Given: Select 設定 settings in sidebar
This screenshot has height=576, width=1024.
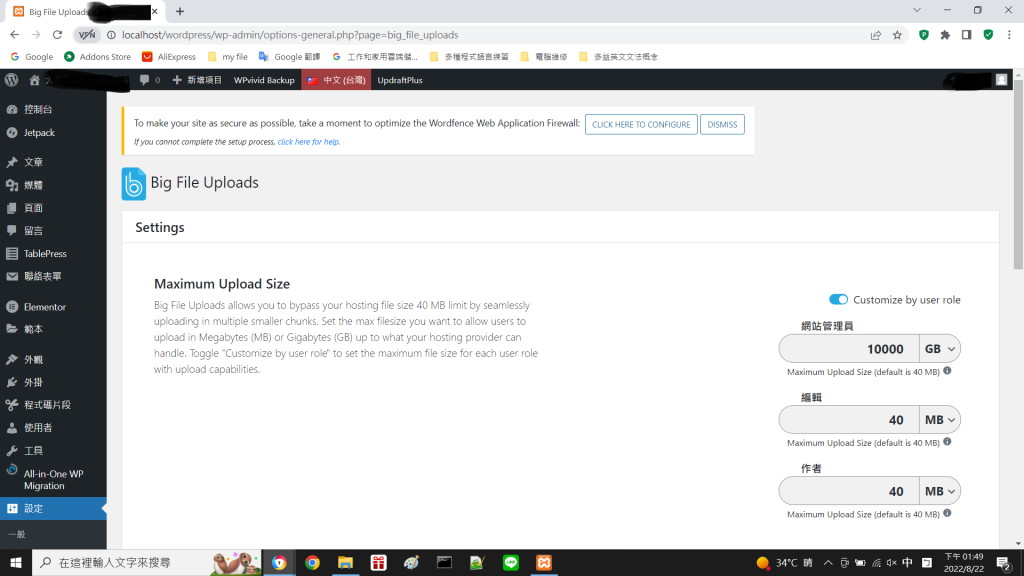Looking at the screenshot, I should tap(53, 508).
